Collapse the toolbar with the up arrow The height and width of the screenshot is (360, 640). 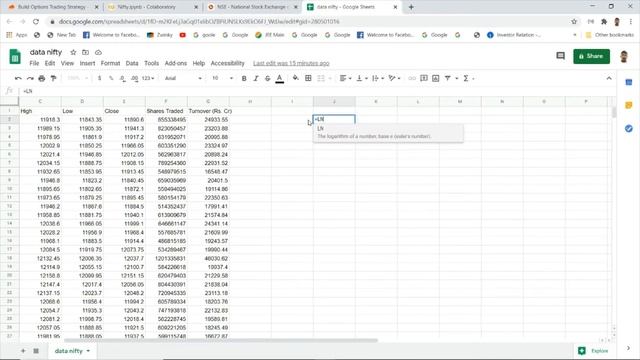[609, 78]
